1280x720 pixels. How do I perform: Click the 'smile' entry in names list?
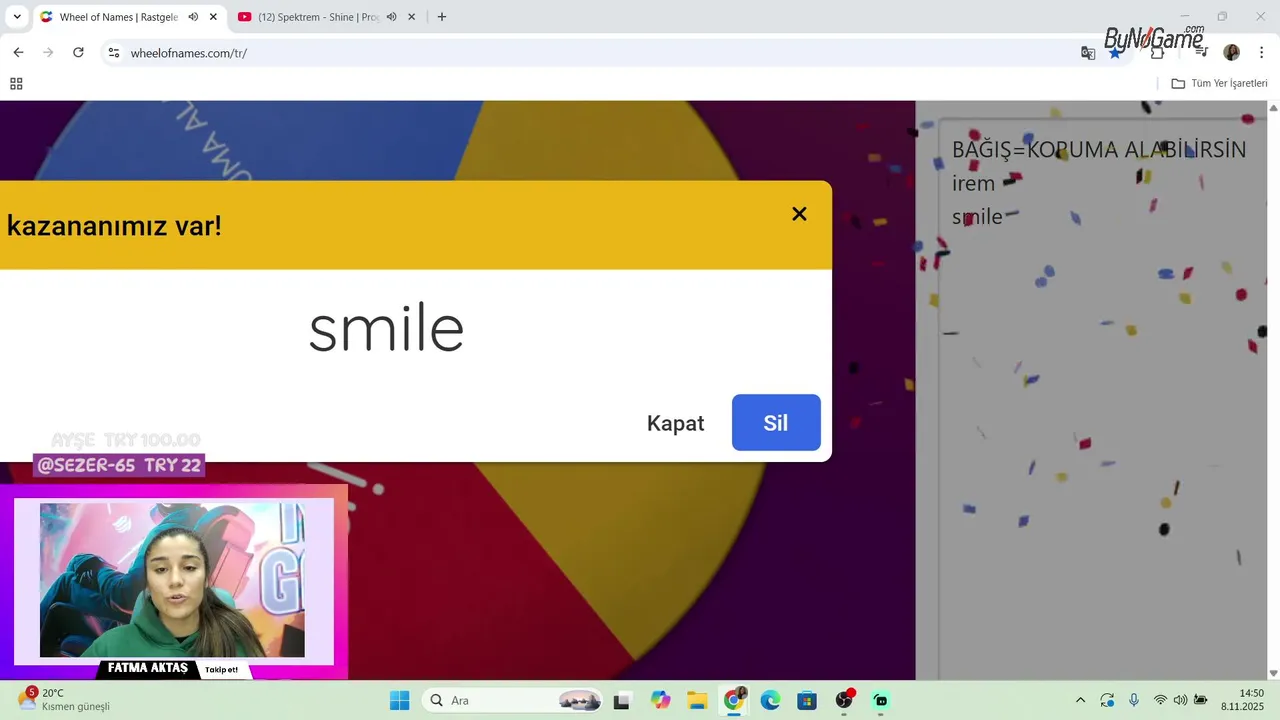click(x=977, y=217)
